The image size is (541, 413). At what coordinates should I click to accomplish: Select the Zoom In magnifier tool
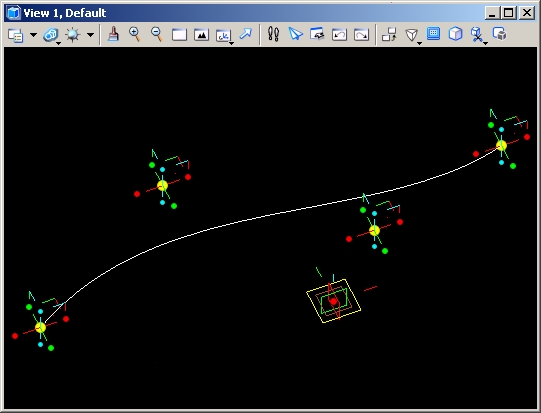click(x=135, y=35)
